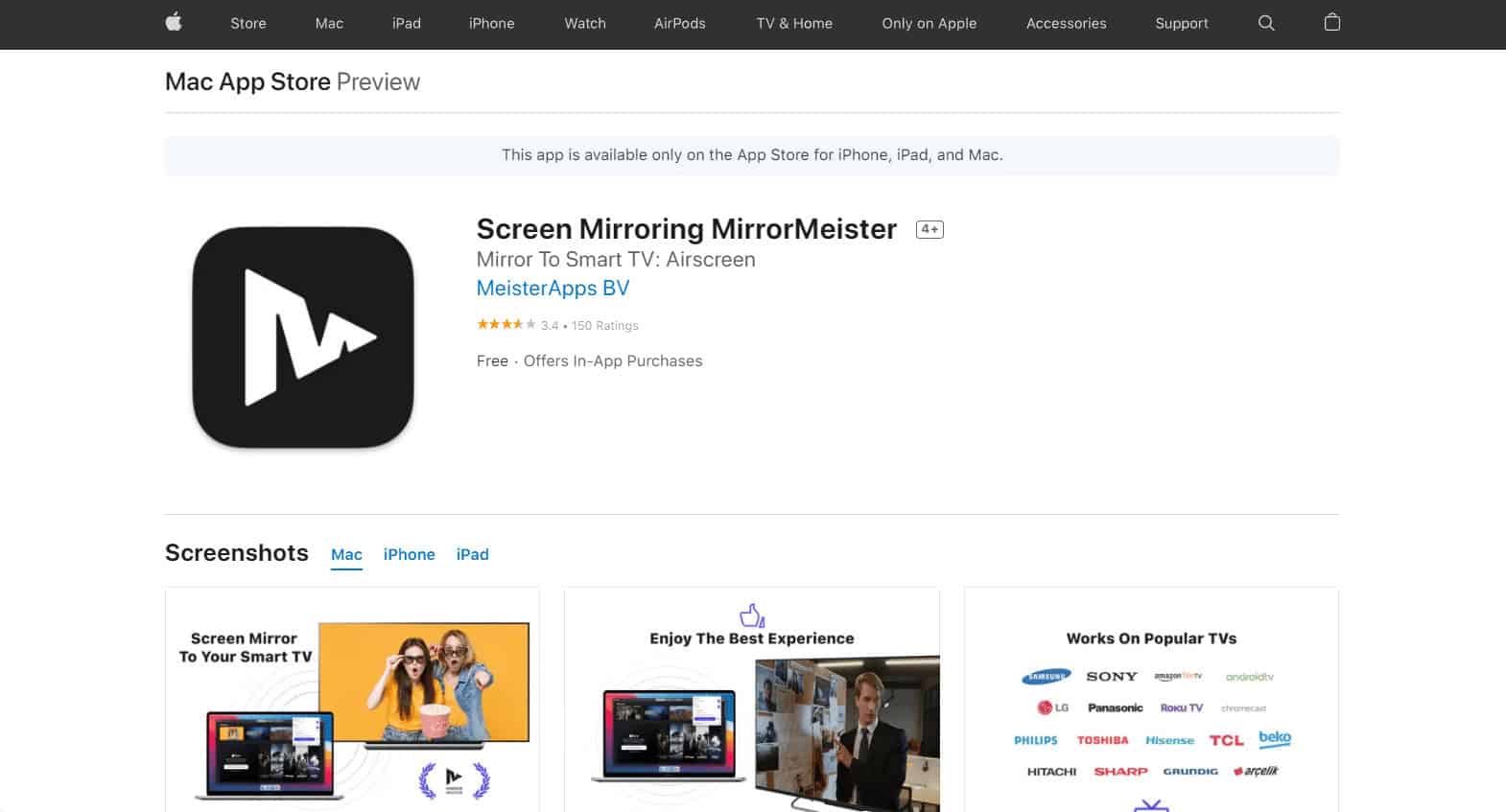The image size is (1506, 812).
Task: Click the Apple logo in the navigation bar
Action: [x=174, y=22]
